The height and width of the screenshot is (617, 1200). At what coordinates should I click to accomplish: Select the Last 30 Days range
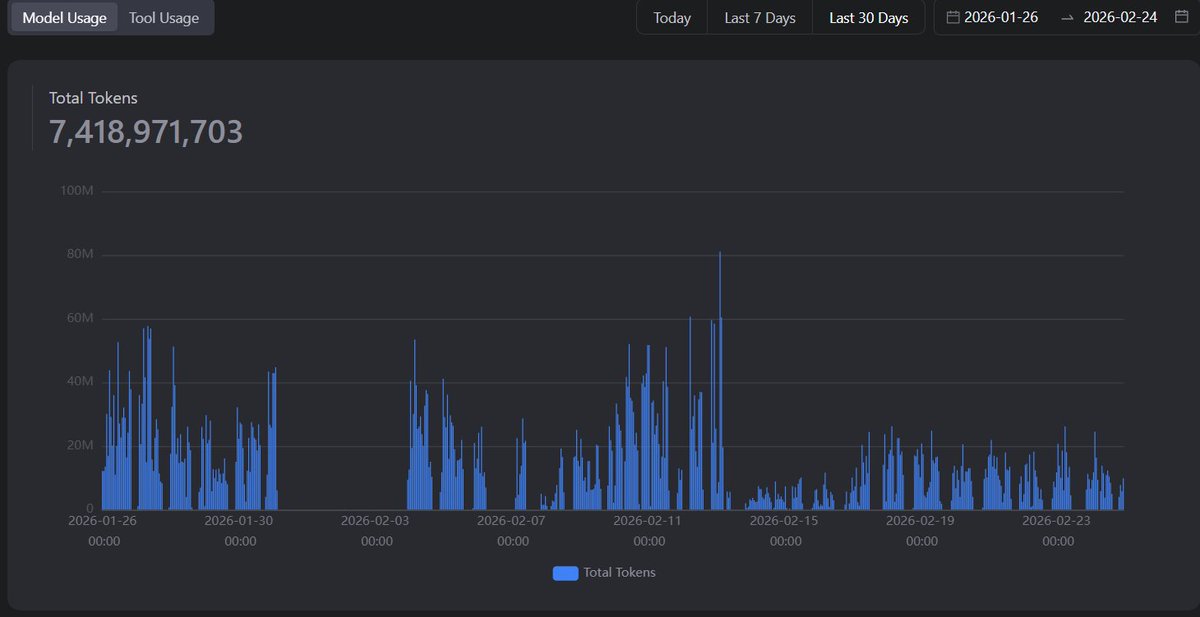tap(869, 18)
